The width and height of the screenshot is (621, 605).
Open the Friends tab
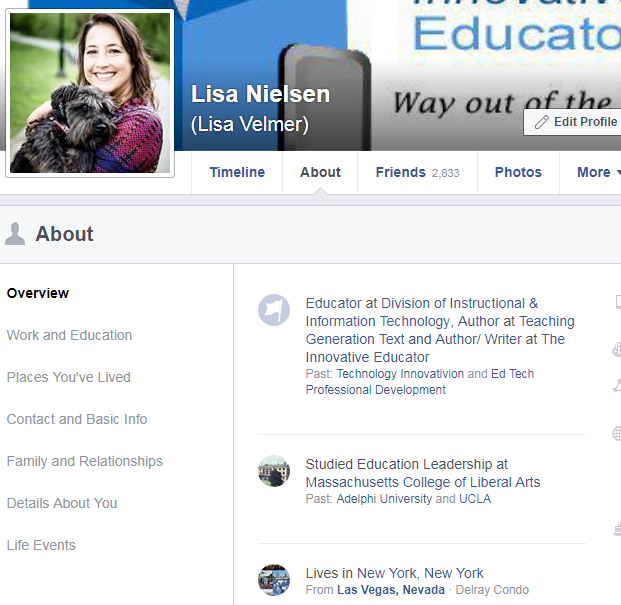point(417,172)
